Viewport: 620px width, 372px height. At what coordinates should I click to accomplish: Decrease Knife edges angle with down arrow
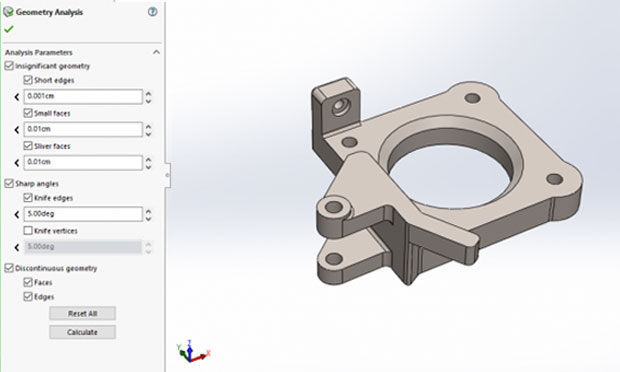point(148,218)
